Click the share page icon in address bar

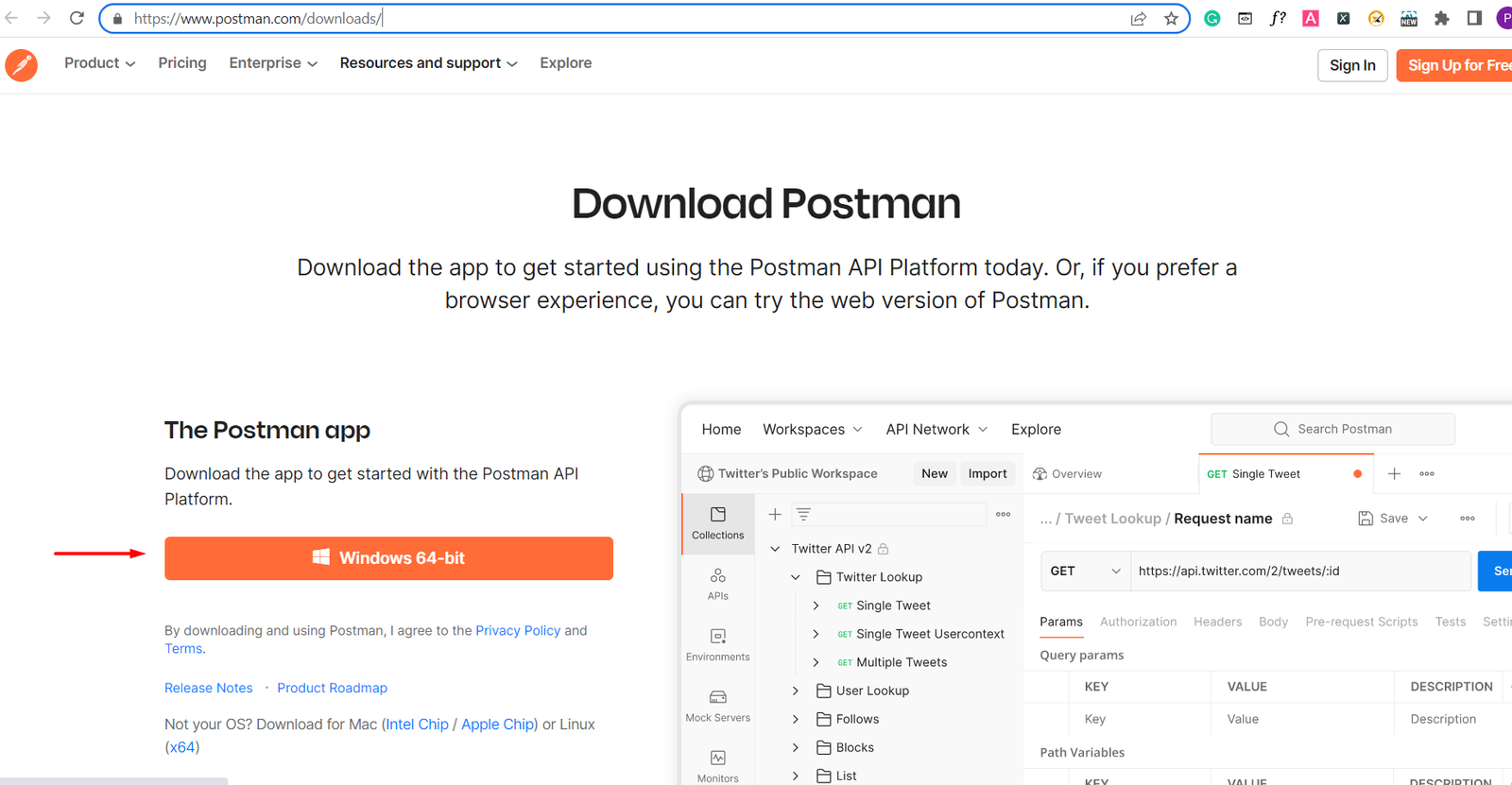(1138, 19)
